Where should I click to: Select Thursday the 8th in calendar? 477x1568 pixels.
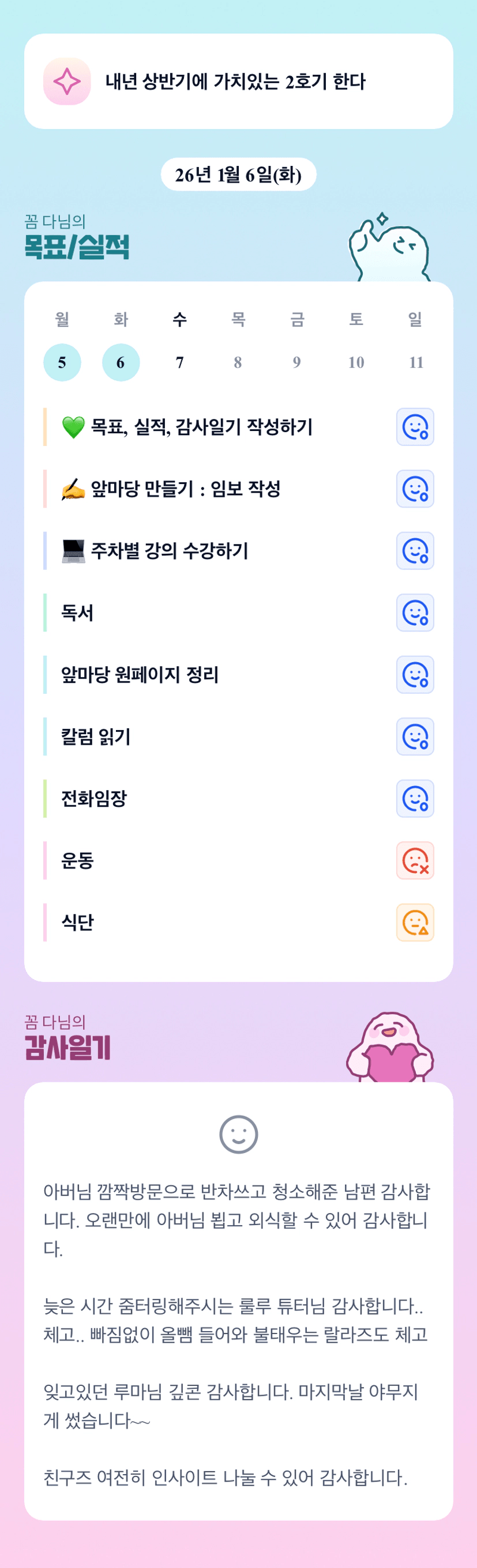click(x=238, y=363)
